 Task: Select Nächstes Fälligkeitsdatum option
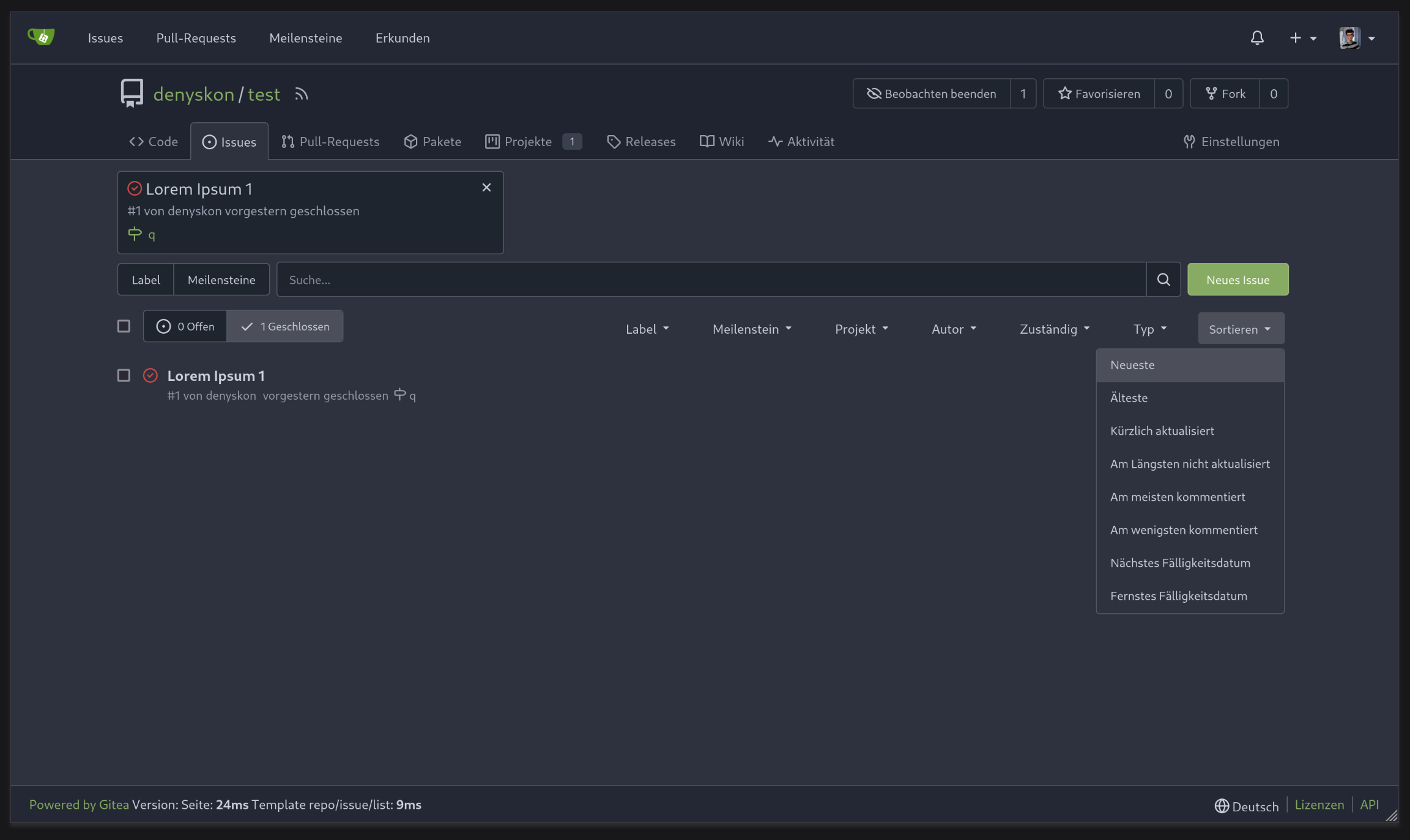1190,563
